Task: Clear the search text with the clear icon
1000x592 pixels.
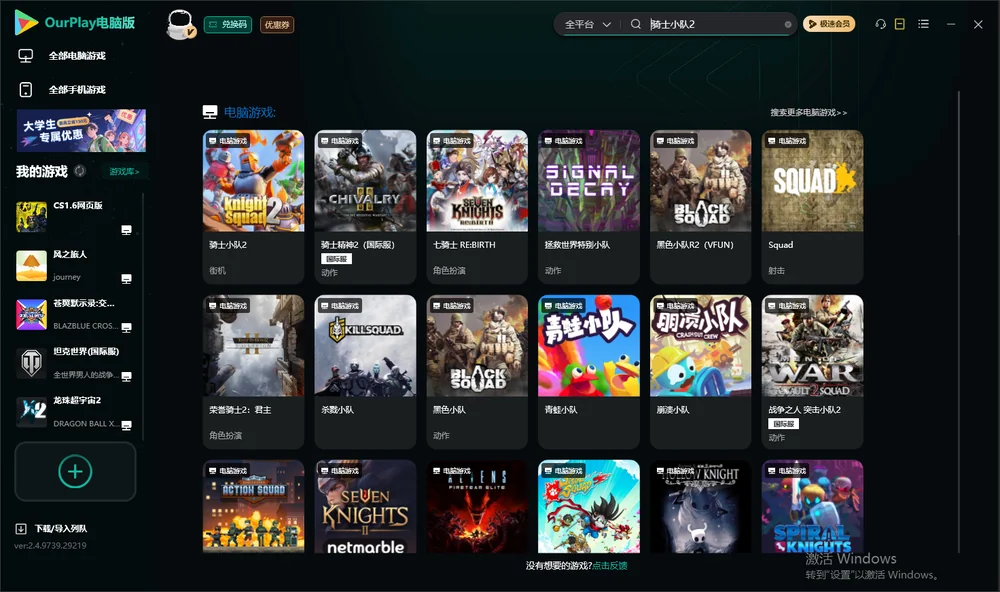Action: point(788,24)
